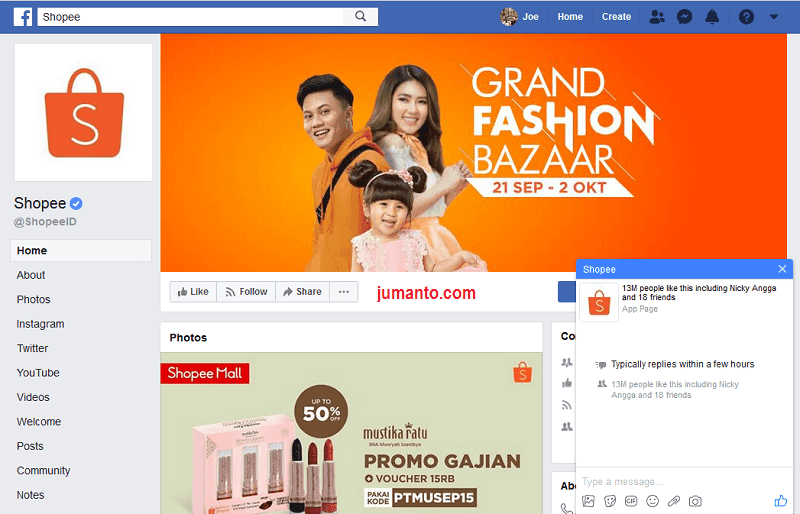This screenshot has width=800, height=514.
Task: Click Joe's profile picture in top bar
Action: pyautogui.click(x=509, y=17)
